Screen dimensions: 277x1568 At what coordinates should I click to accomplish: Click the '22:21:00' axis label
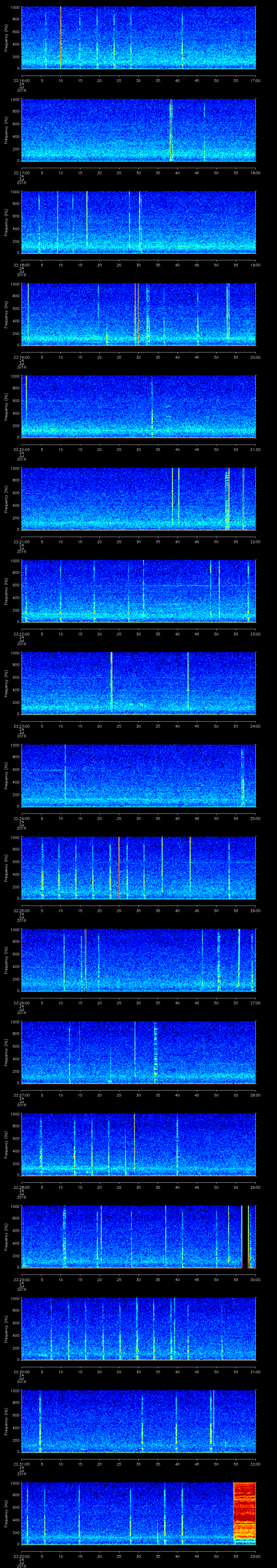pyautogui.click(x=21, y=542)
